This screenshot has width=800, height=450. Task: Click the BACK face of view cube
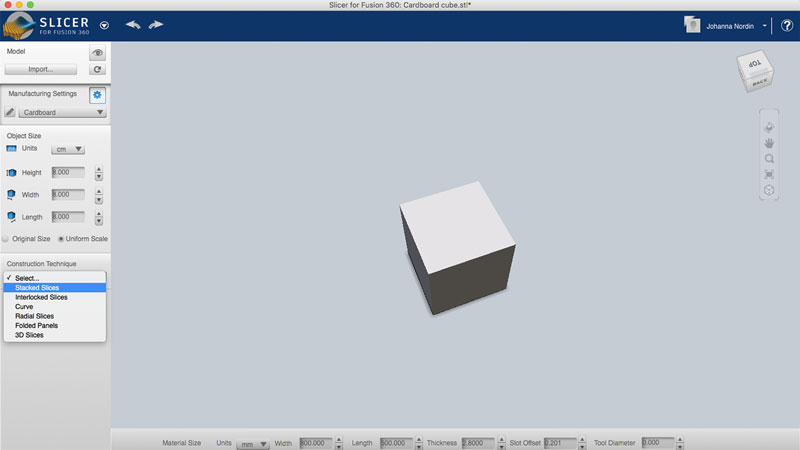(760, 82)
